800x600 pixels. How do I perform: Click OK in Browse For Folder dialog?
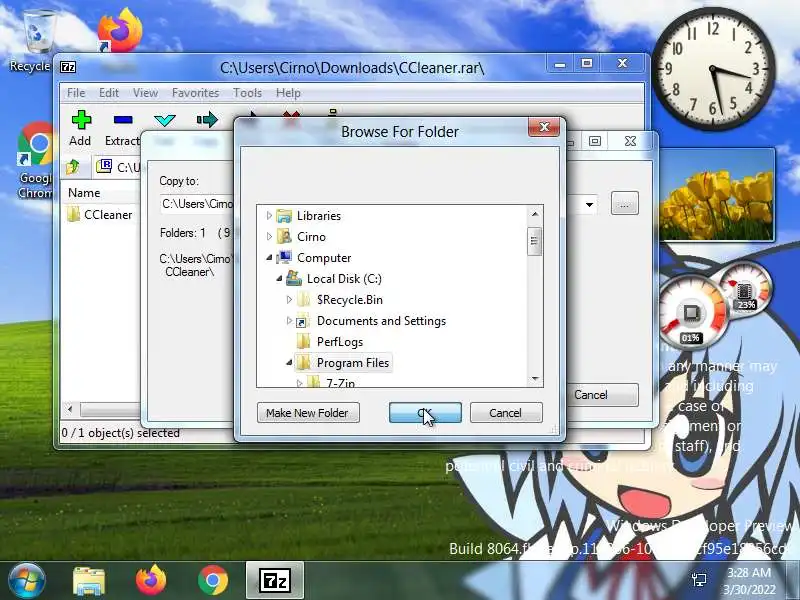pos(425,413)
